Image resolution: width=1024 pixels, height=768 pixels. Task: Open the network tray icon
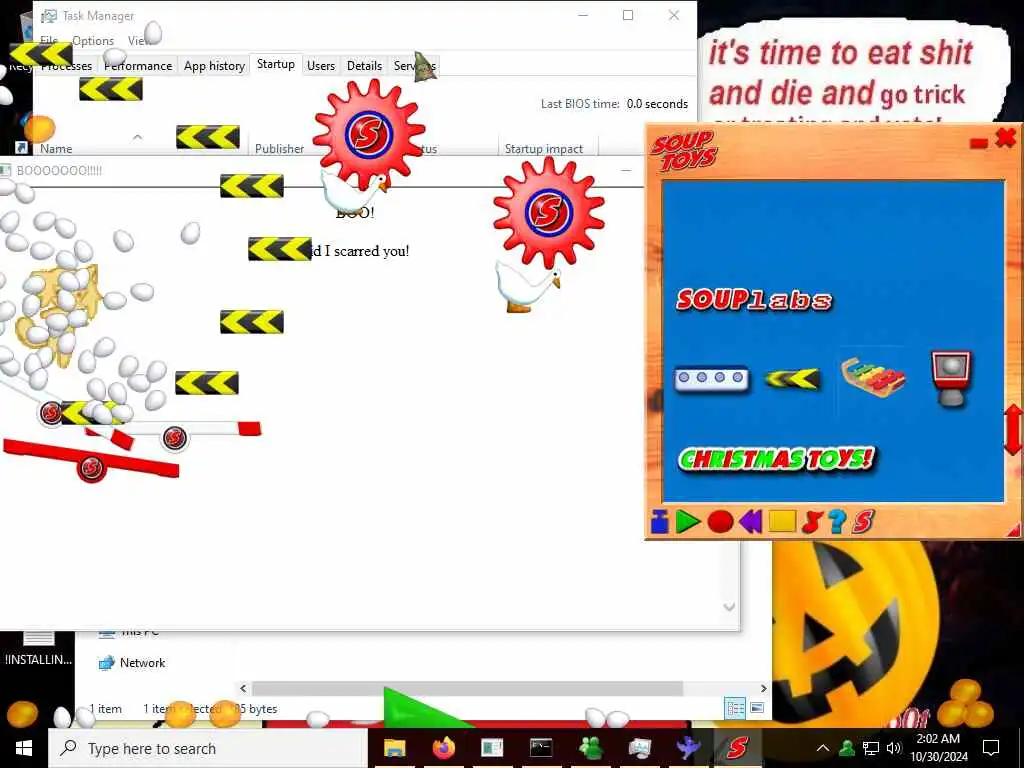[871, 748]
